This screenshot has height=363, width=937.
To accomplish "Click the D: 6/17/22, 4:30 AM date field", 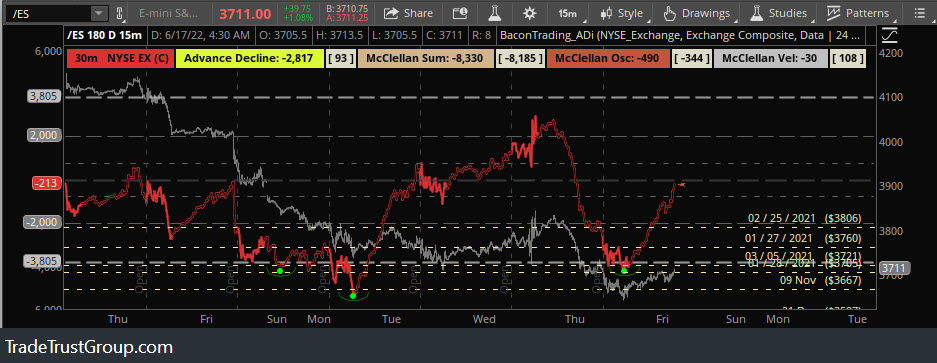I will point(201,35).
